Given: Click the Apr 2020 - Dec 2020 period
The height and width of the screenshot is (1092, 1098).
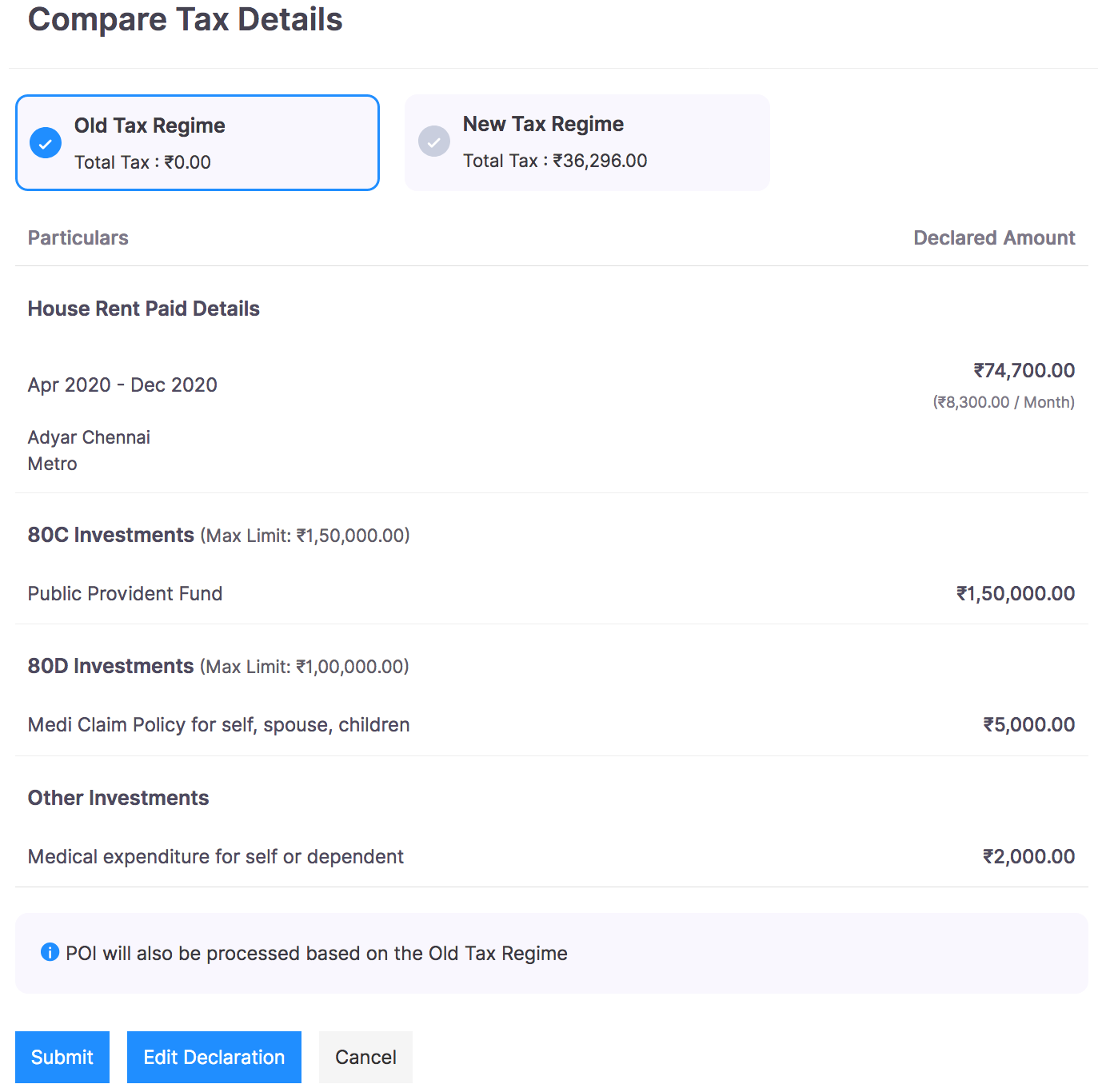Looking at the screenshot, I should [x=122, y=385].
